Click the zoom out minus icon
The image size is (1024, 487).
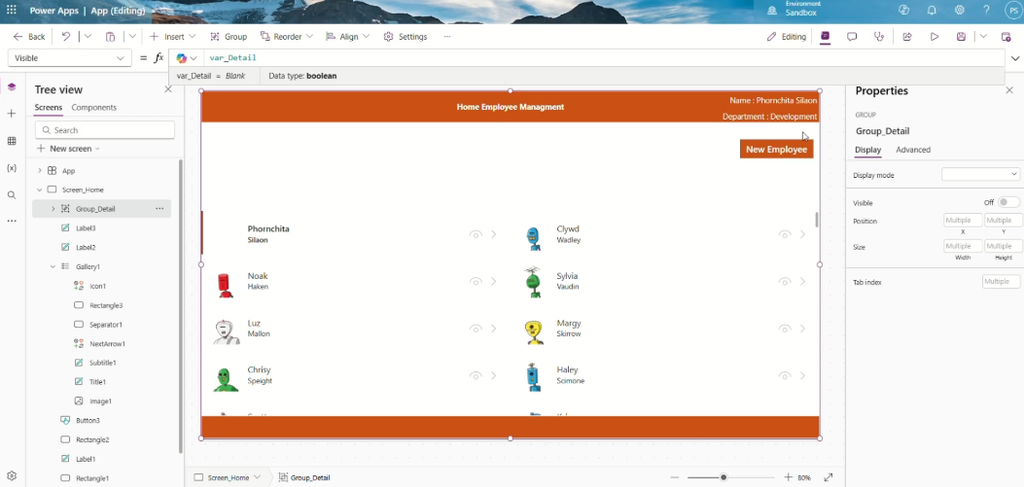point(674,477)
